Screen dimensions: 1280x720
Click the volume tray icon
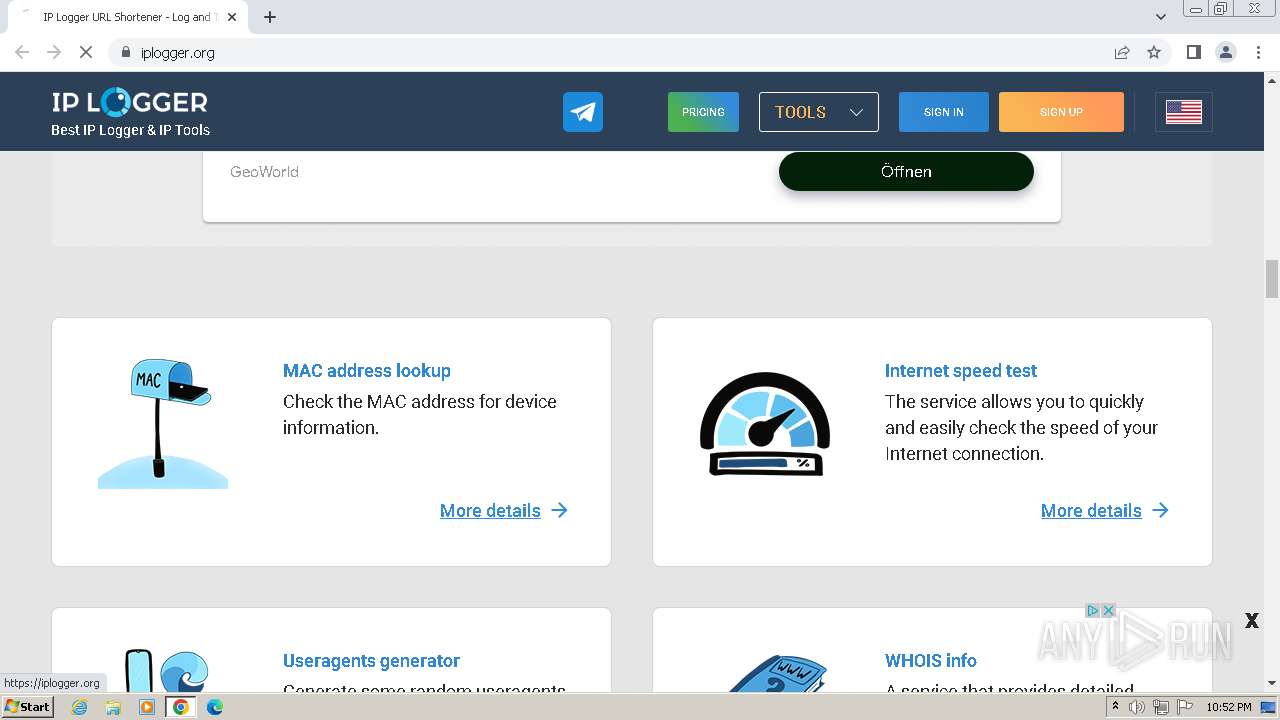tap(1137, 707)
